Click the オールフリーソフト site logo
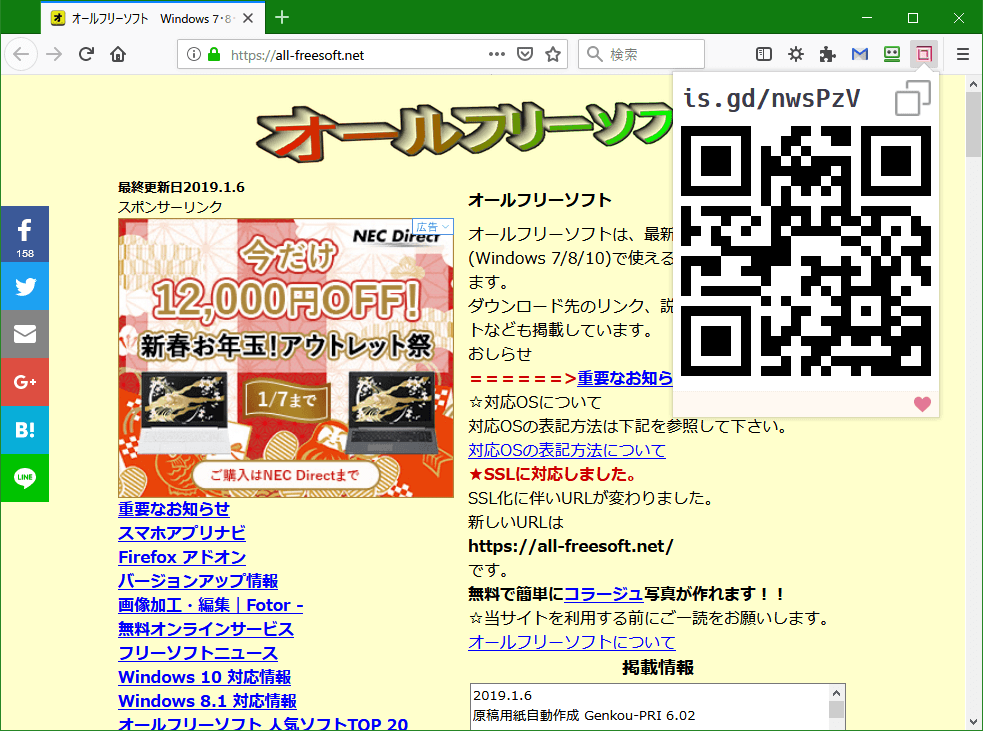This screenshot has height=731, width=983. point(464,130)
